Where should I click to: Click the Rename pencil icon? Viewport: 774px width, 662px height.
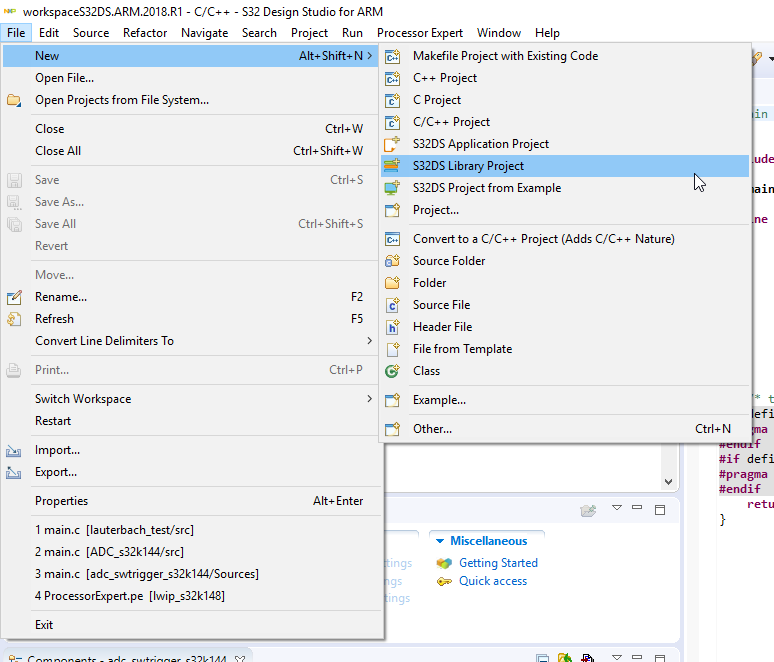14,297
